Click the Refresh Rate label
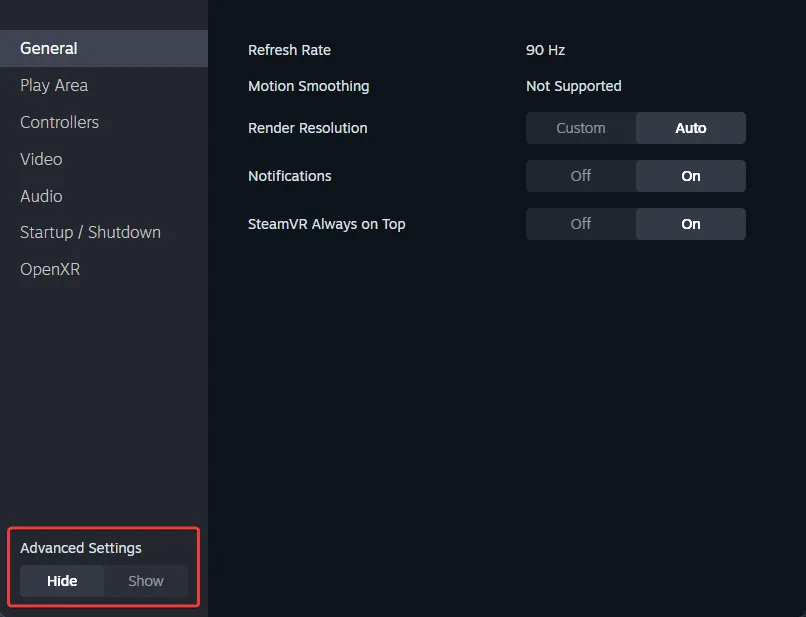The width and height of the screenshot is (806, 617). tap(289, 50)
